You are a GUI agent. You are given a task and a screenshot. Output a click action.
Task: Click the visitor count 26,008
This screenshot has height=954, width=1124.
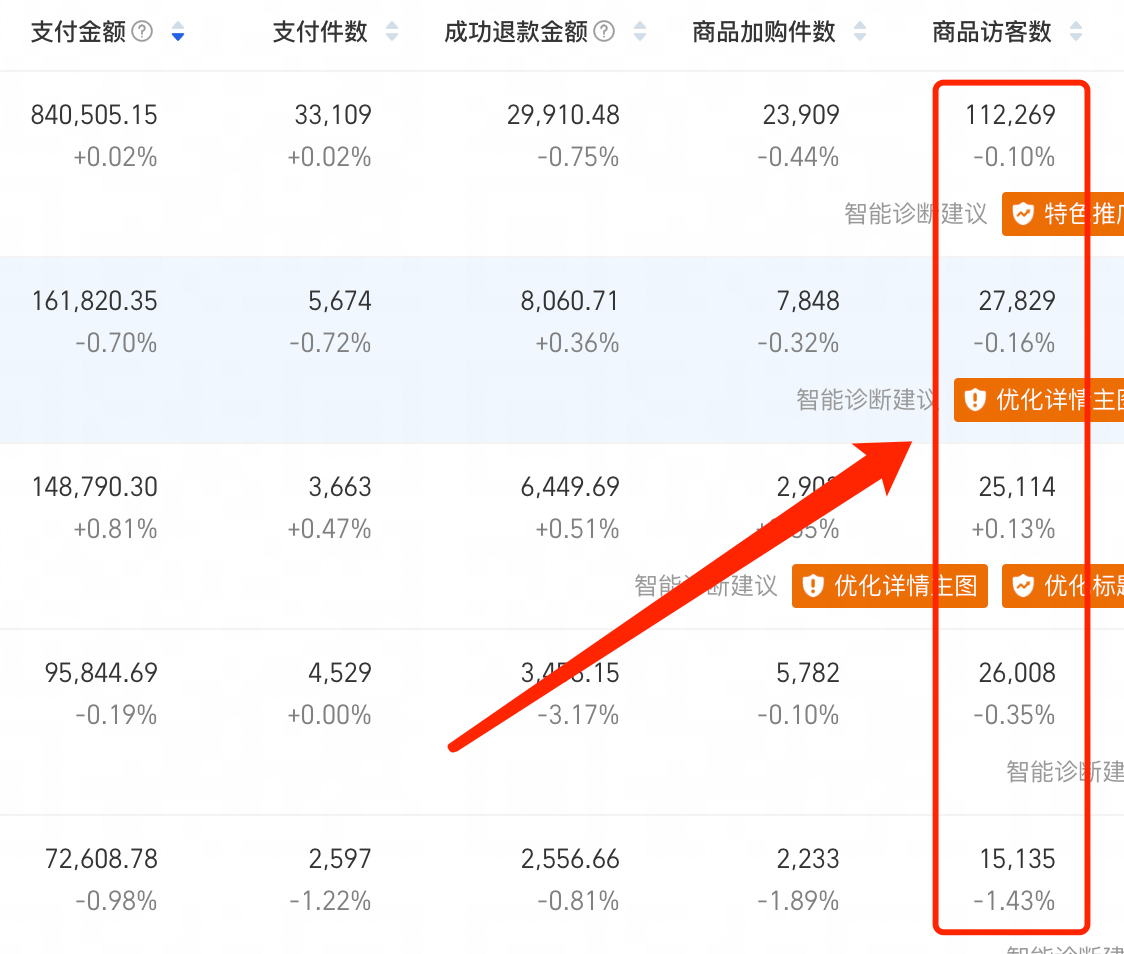[x=1017, y=673]
